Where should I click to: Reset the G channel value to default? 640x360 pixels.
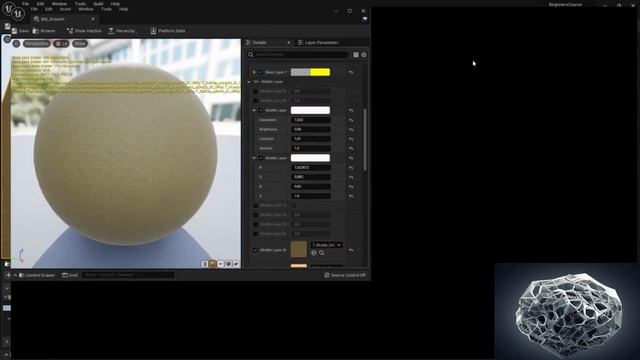(351, 177)
